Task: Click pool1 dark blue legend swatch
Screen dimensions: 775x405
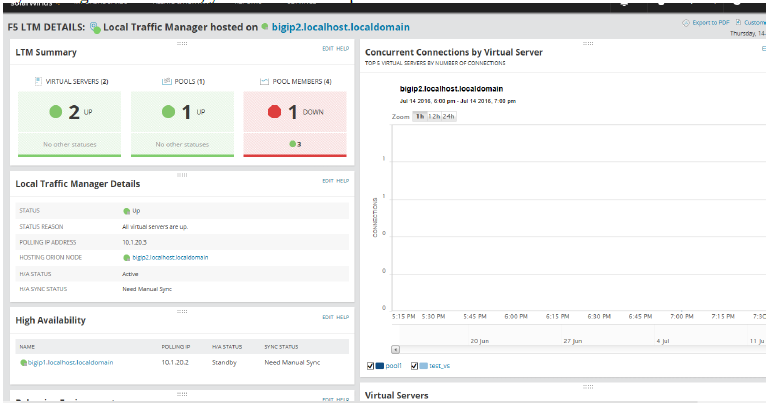Action: click(380, 366)
